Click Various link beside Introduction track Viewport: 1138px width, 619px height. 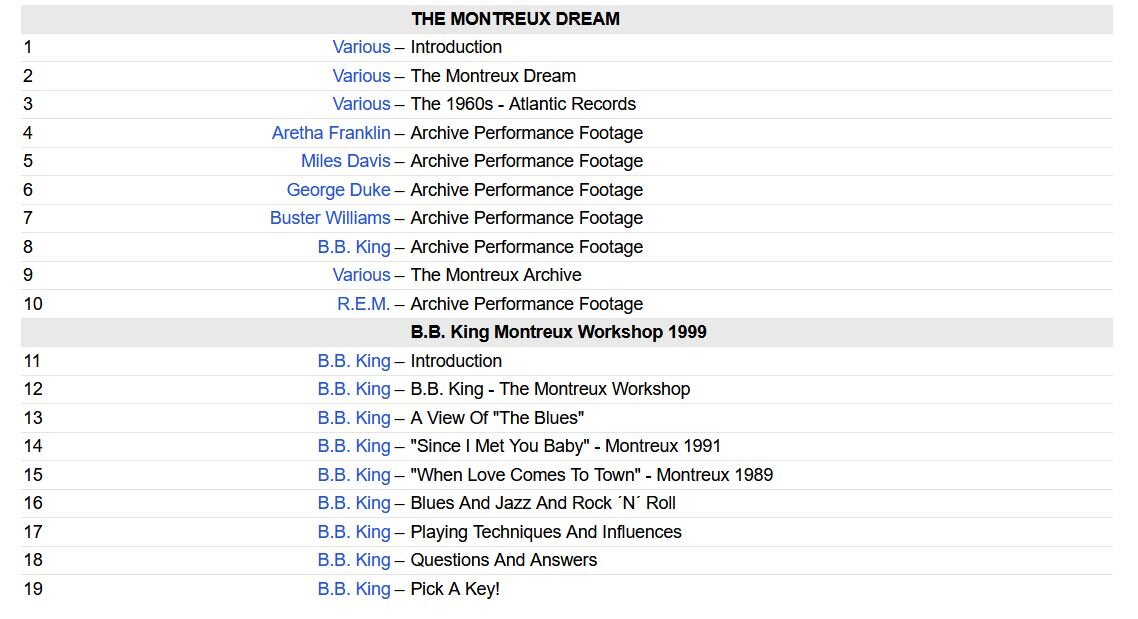(x=361, y=47)
